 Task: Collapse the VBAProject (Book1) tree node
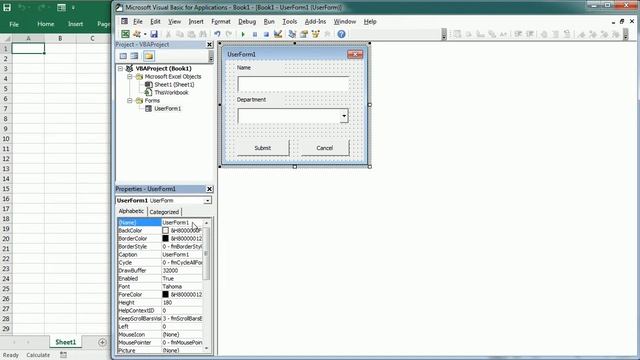(120, 69)
